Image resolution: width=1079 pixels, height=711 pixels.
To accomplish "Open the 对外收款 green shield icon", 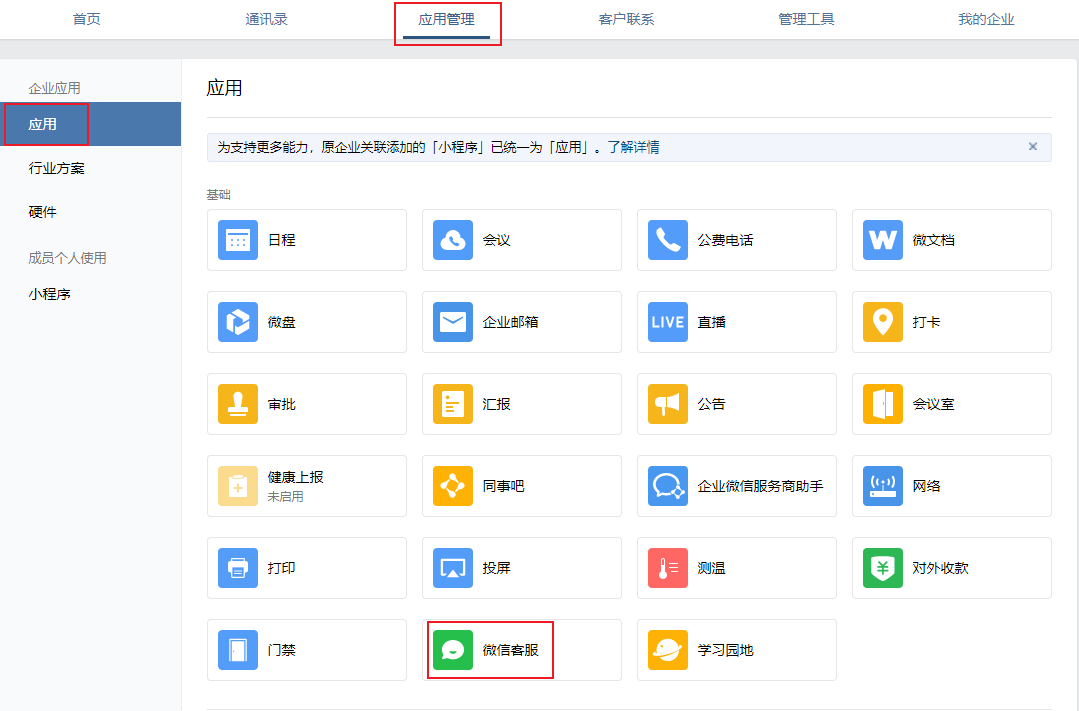I will coord(883,567).
